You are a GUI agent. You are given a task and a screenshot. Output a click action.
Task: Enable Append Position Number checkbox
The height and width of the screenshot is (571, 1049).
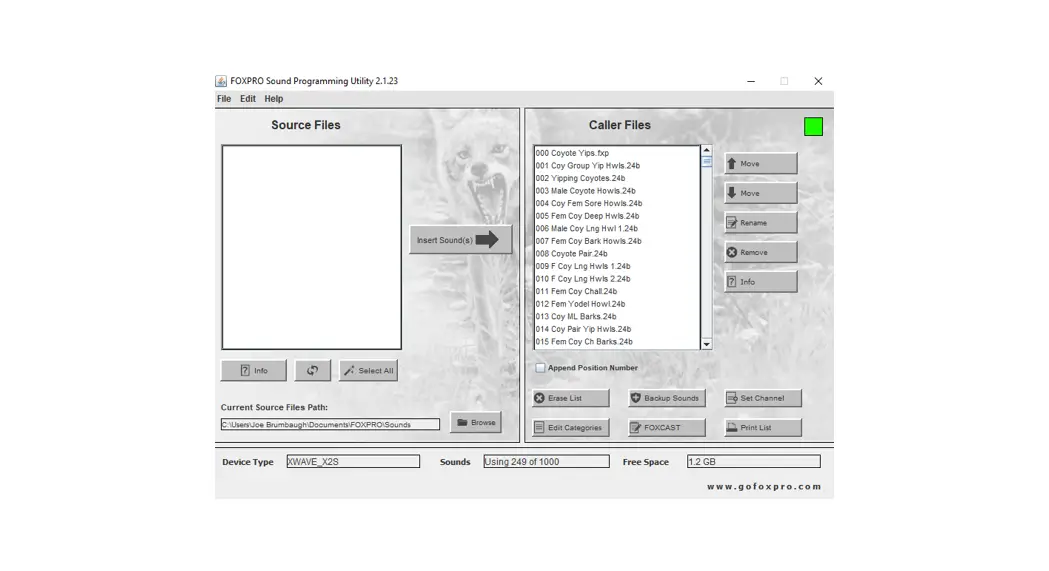[541, 368]
